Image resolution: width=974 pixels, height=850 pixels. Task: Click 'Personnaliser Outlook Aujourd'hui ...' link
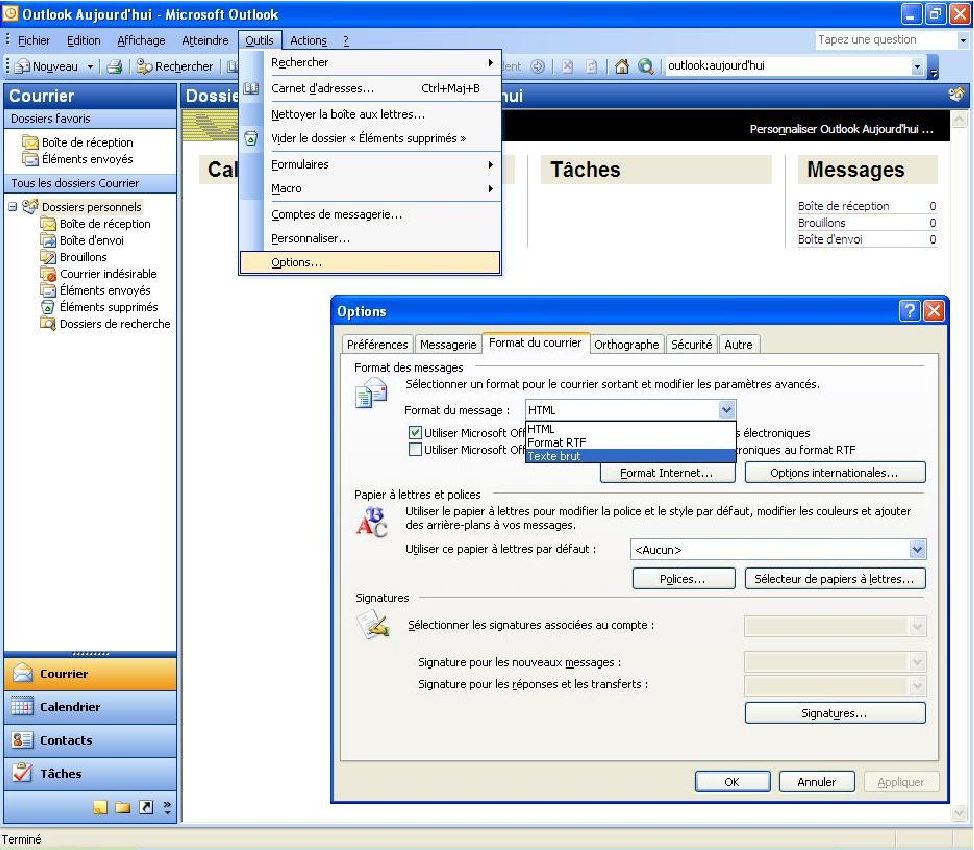pyautogui.click(x=841, y=129)
